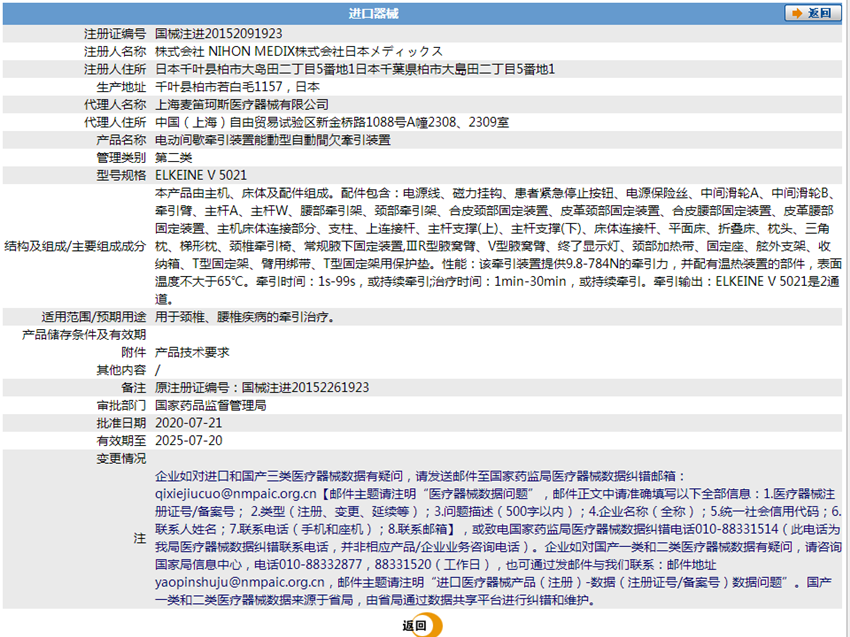850x637 pixels.
Task: Click the orange arrow icon in top 返回 button
Action: pos(796,13)
